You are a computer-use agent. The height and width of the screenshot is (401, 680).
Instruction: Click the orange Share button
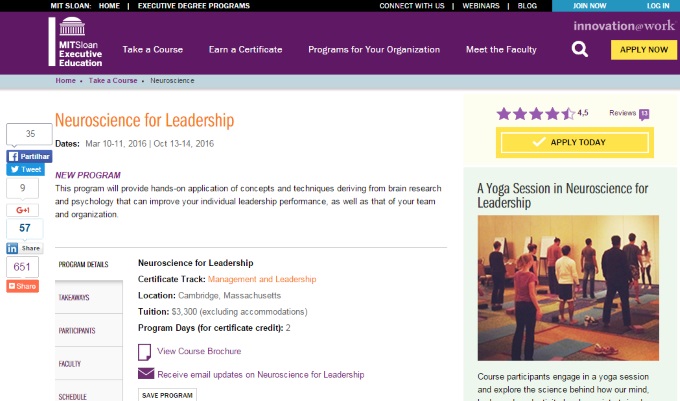[x=22, y=286]
